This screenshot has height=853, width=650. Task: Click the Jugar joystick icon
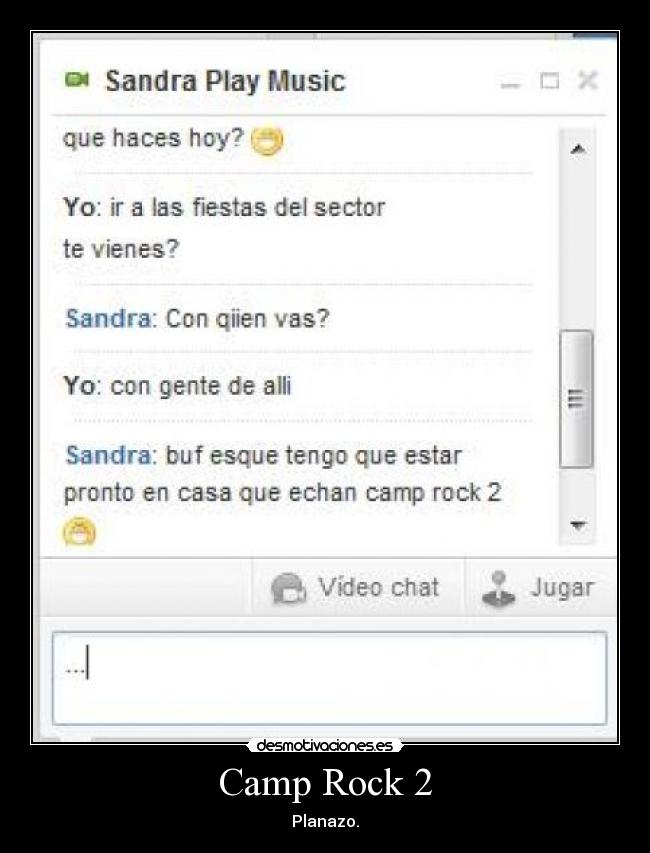(498, 589)
